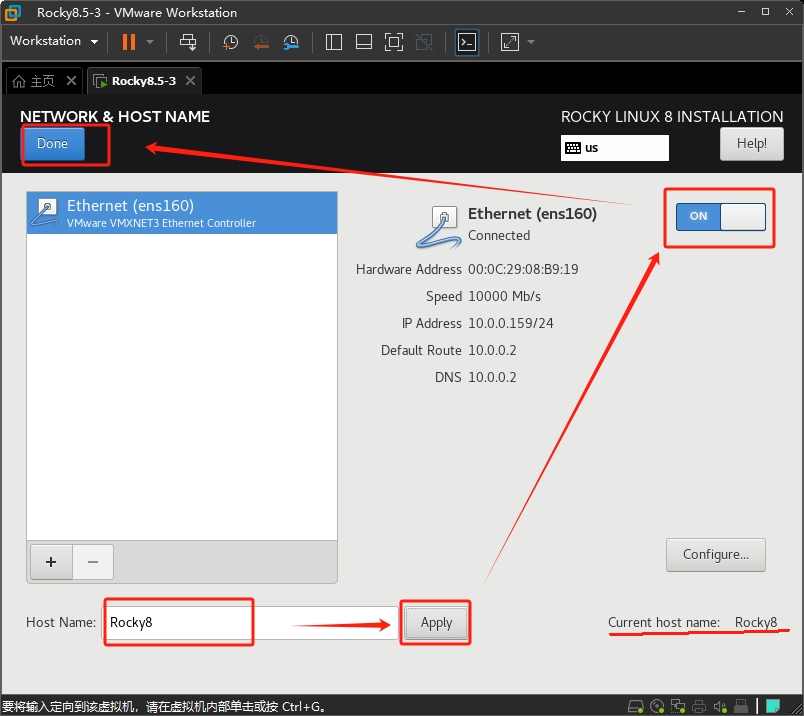This screenshot has height=716, width=804.
Task: Click the Connected status text
Action: 499,235
